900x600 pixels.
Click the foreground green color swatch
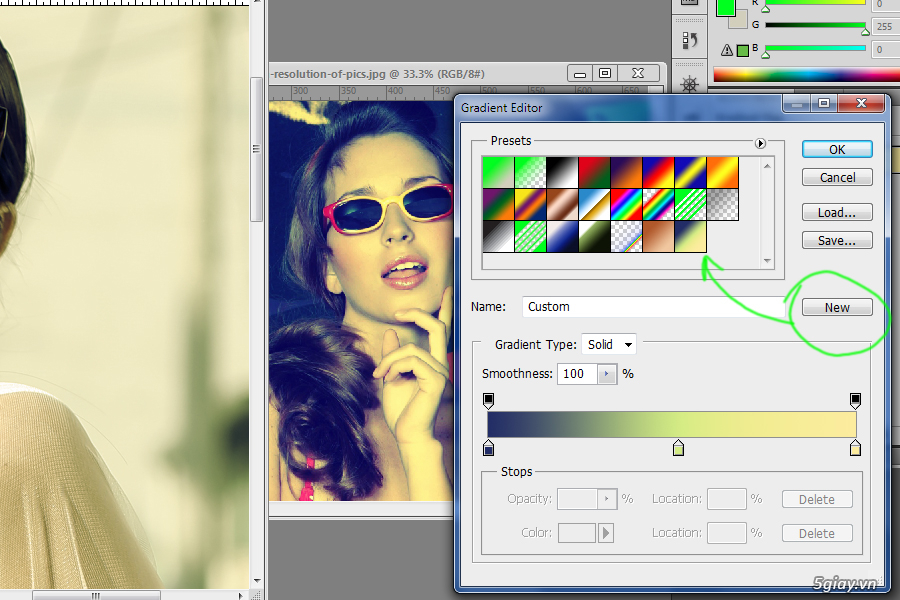[726, 6]
